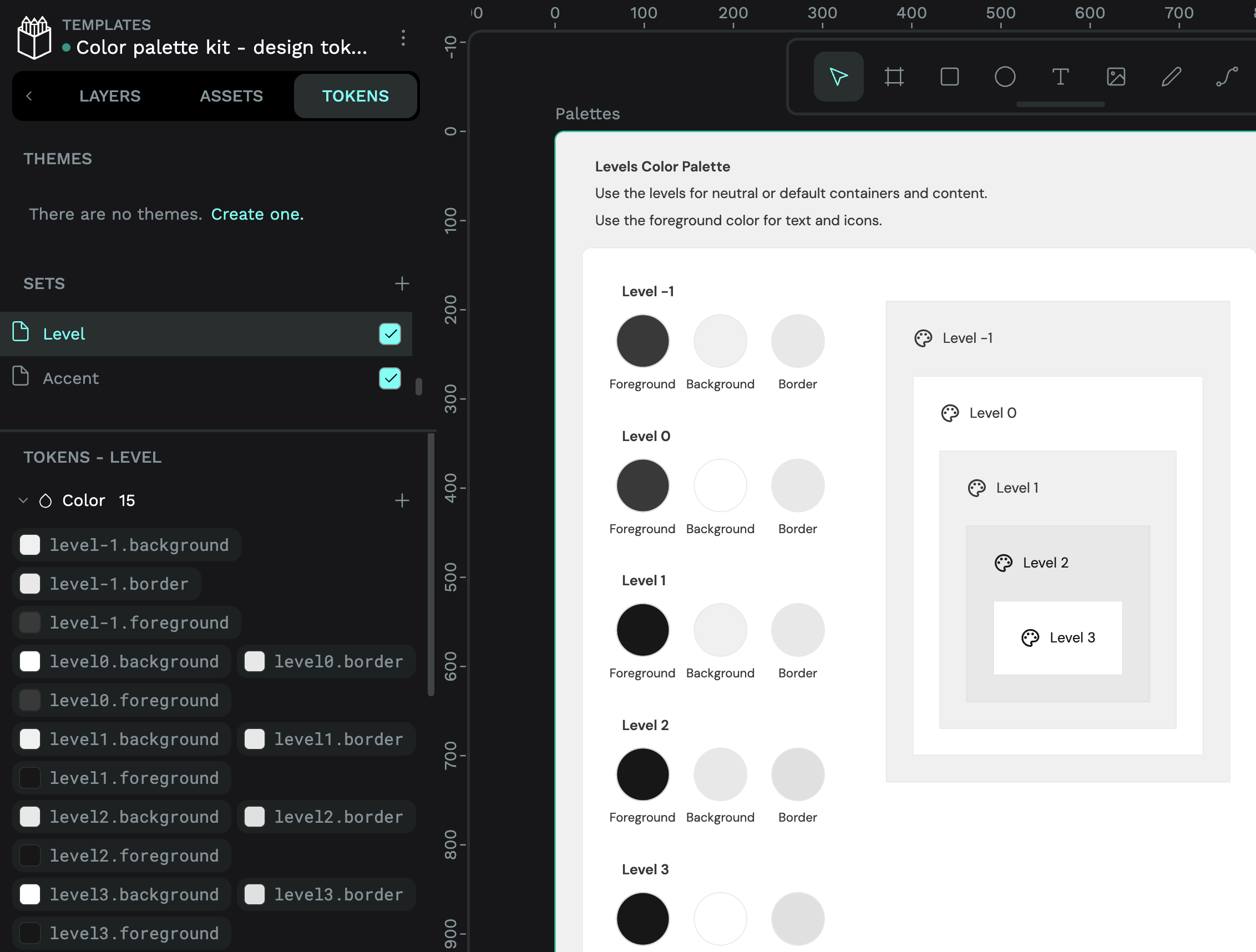Disable the Accent token set checkbox
The height and width of the screenshot is (952, 1256).
tap(389, 378)
